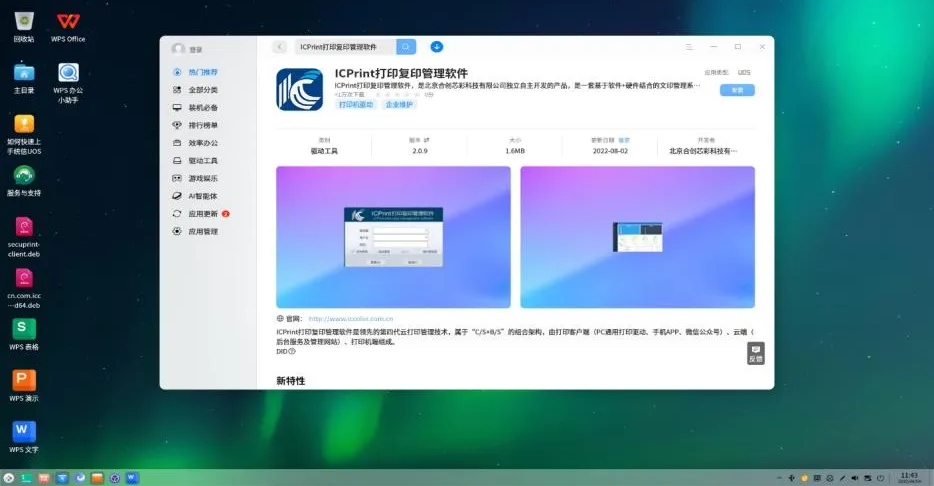Click the ICPrint打印复印管理软件 title
Screen dimensions: 934x486
click(401, 73)
